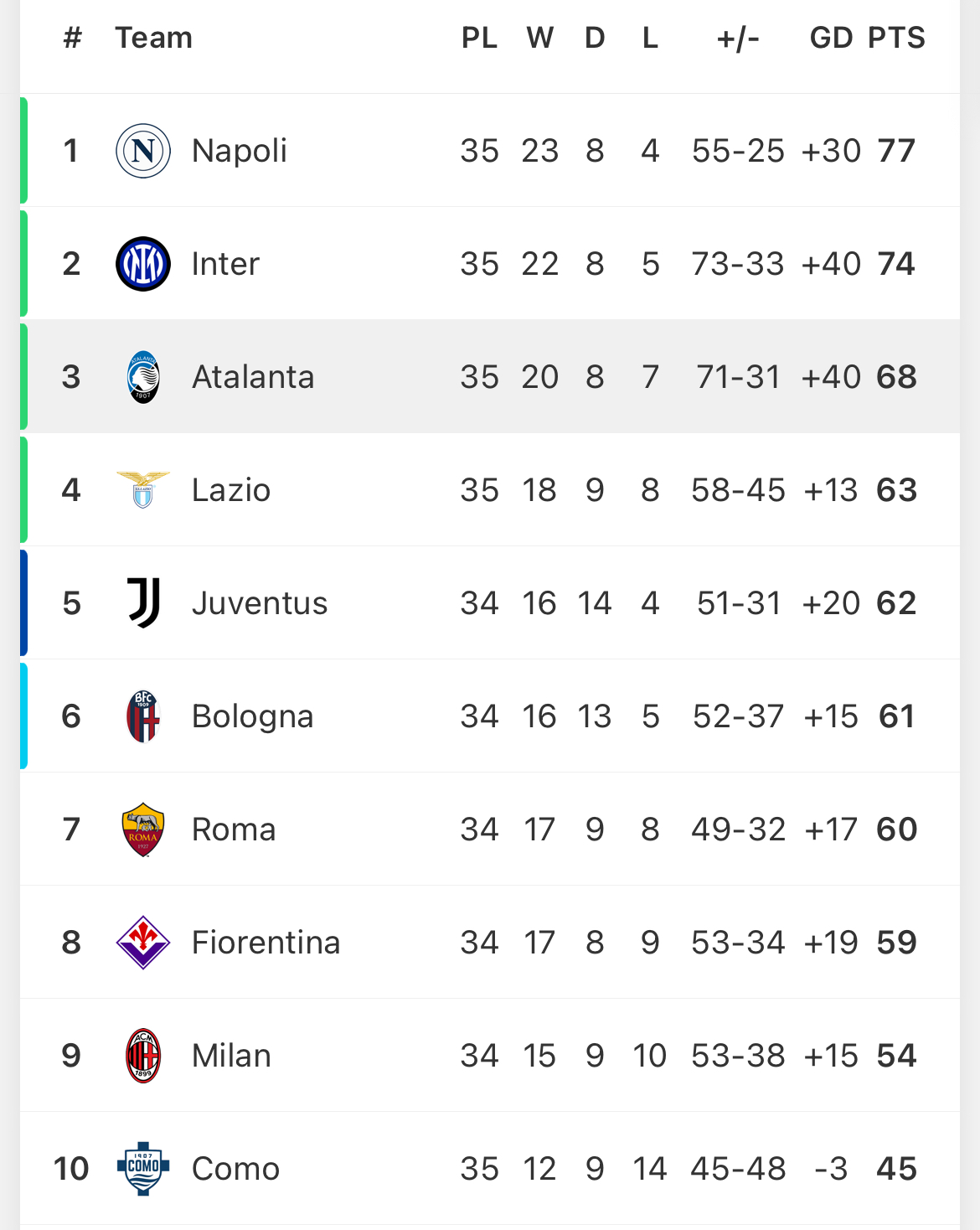Open the Napoli club crest

tap(143, 151)
